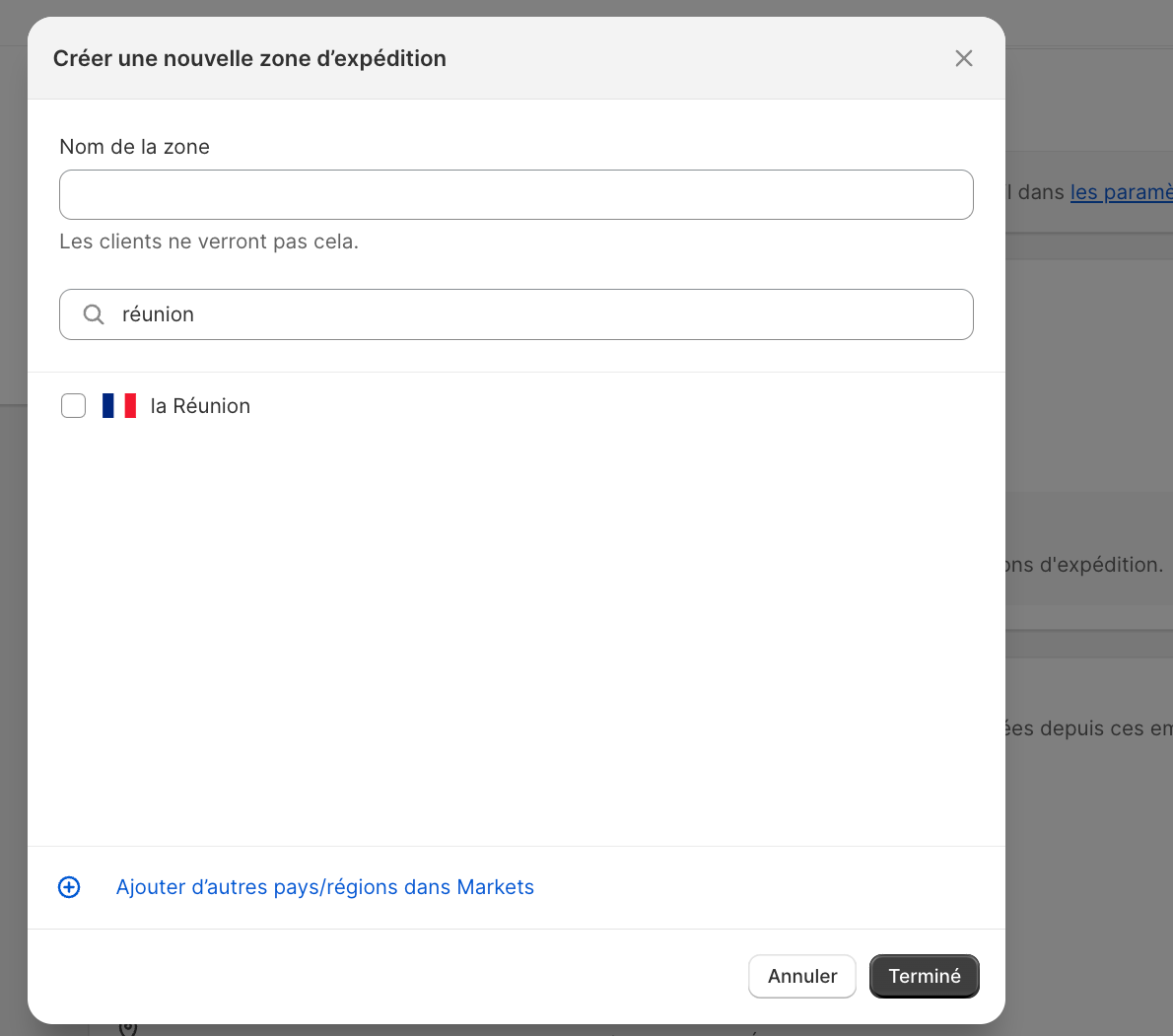Click the French flag next to la Réunion

pyautogui.click(x=119, y=406)
